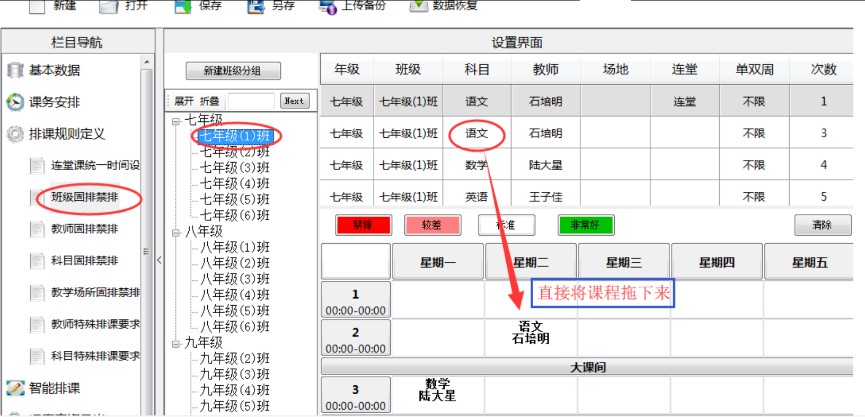Open 基本数据 in navigation
The height and width of the screenshot is (417, 865).
[x=55, y=71]
